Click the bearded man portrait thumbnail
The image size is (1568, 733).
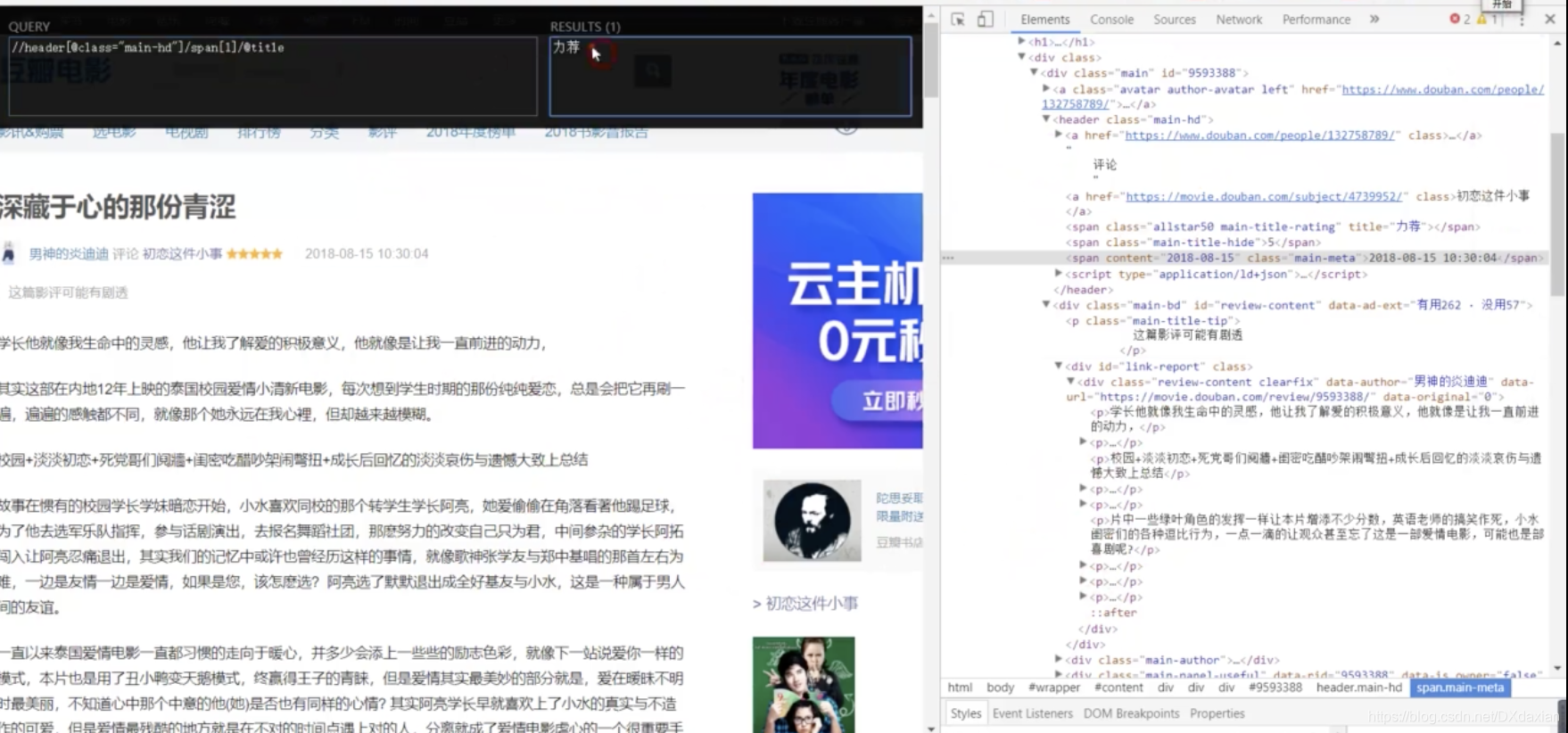[813, 521]
